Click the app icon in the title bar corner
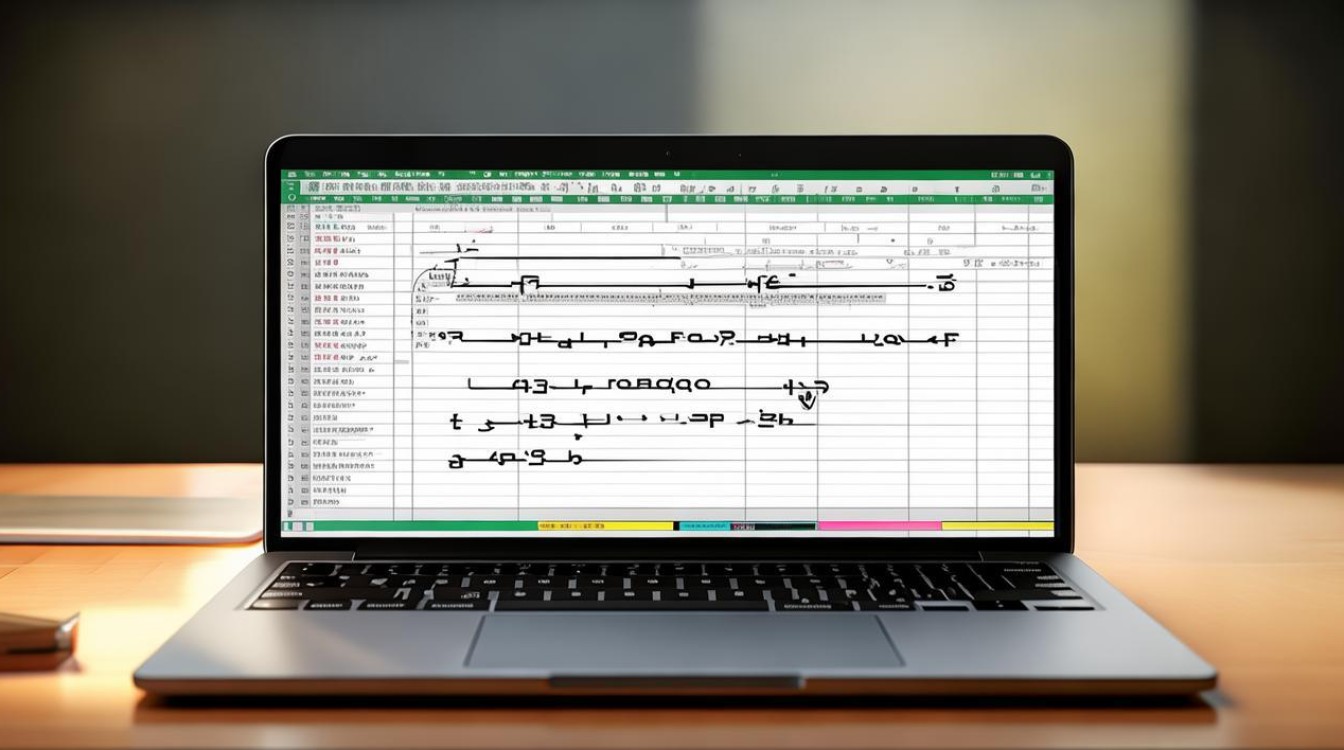 tap(291, 175)
